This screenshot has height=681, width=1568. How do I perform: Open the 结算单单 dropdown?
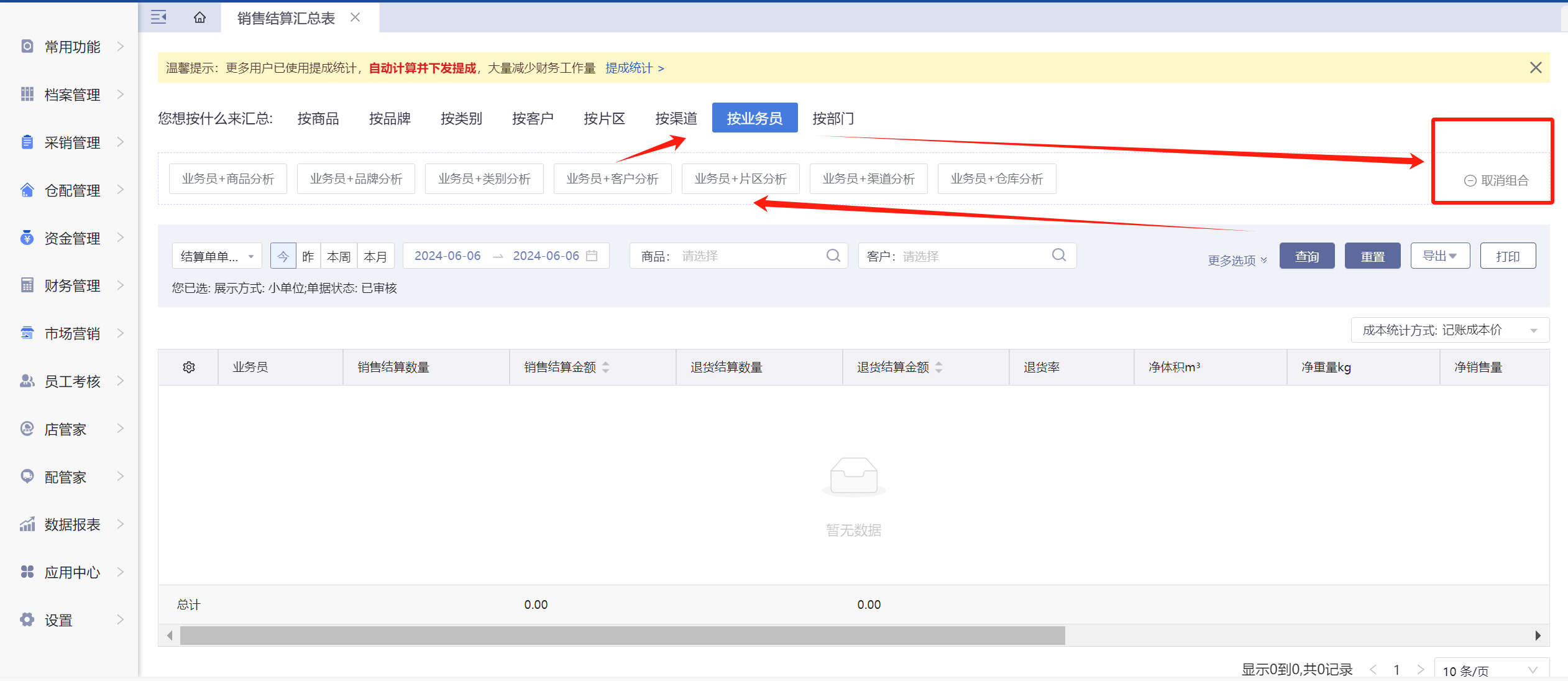pos(217,256)
